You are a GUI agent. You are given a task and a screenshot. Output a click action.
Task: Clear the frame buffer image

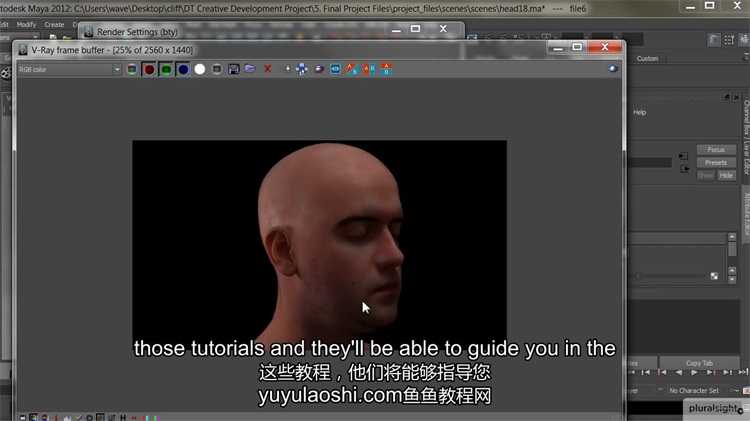pos(268,69)
